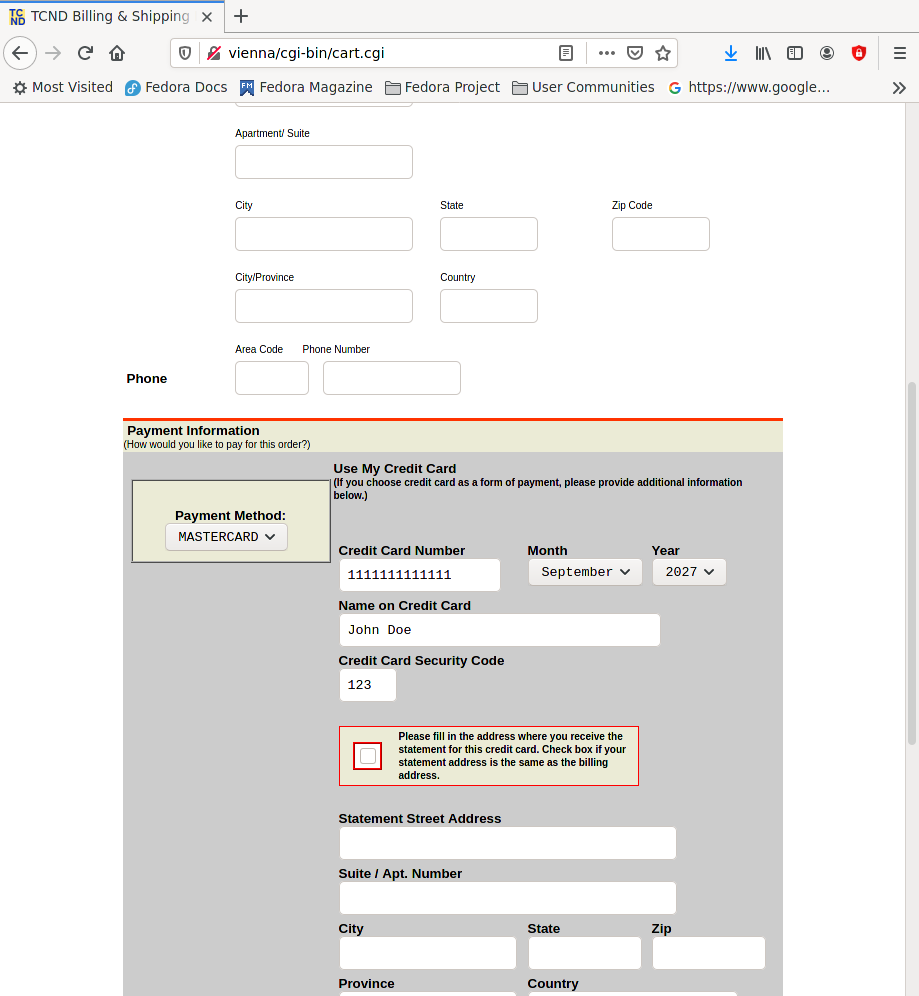Open the Fedora Project bookmark folder
The width and height of the screenshot is (919, 996).
click(x=442, y=87)
